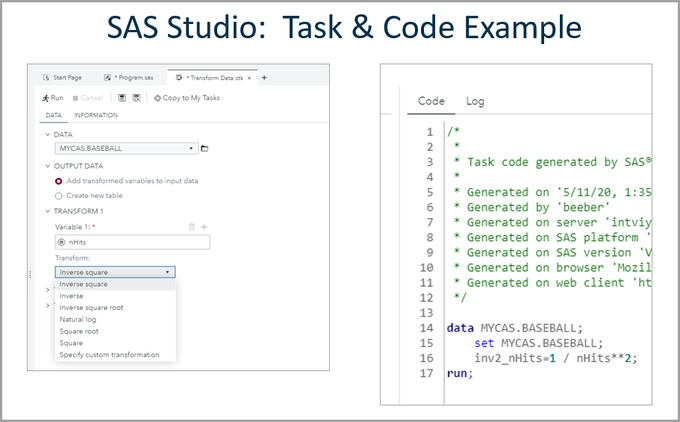This screenshot has height=422, width=680.
Task: Select the Create new table option
Action: pyautogui.click(x=59, y=196)
